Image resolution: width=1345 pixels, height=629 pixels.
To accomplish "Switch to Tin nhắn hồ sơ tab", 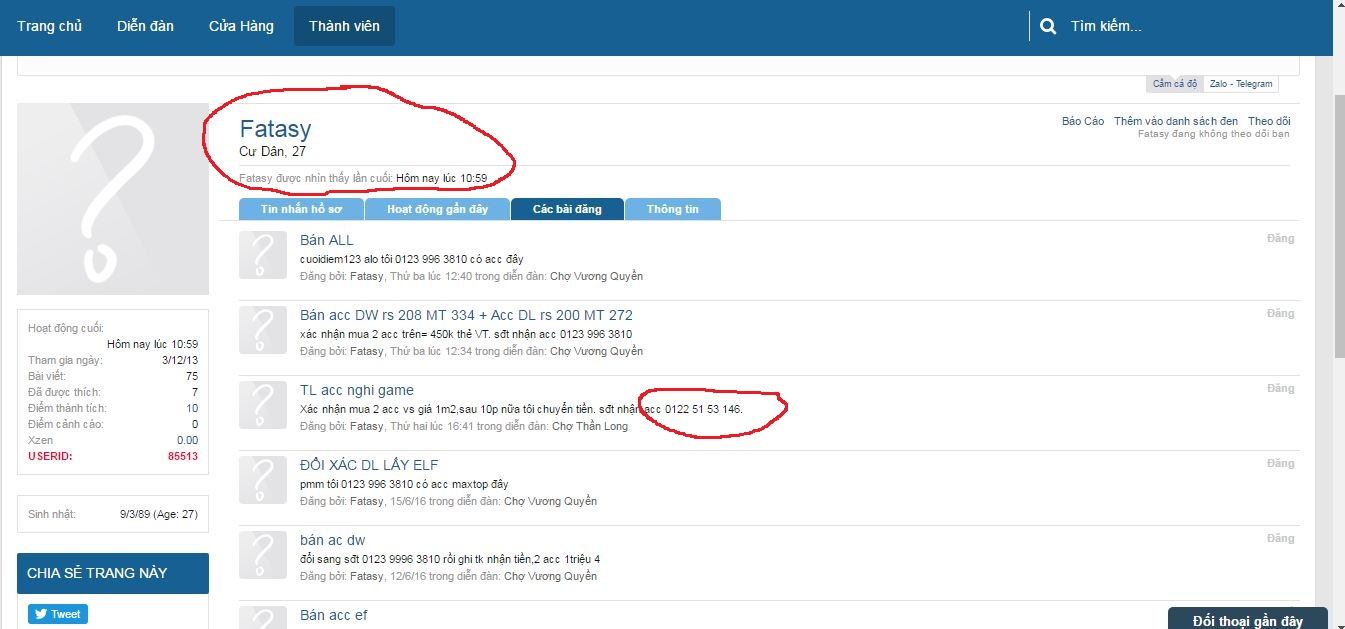I will point(301,209).
